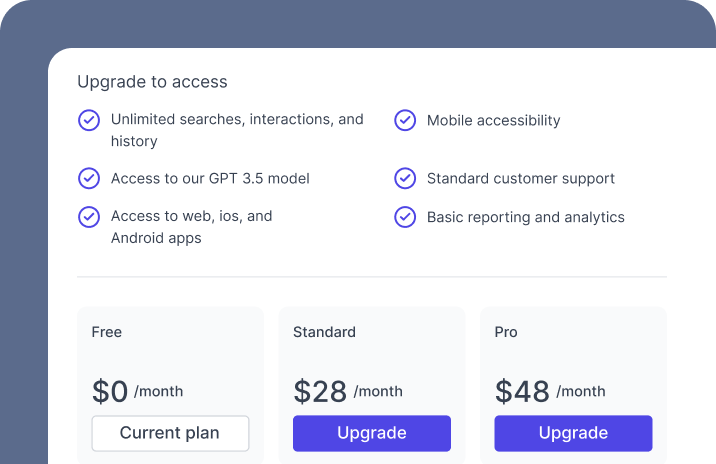Click the $48 /month price
The image size is (716, 464).
(550, 391)
